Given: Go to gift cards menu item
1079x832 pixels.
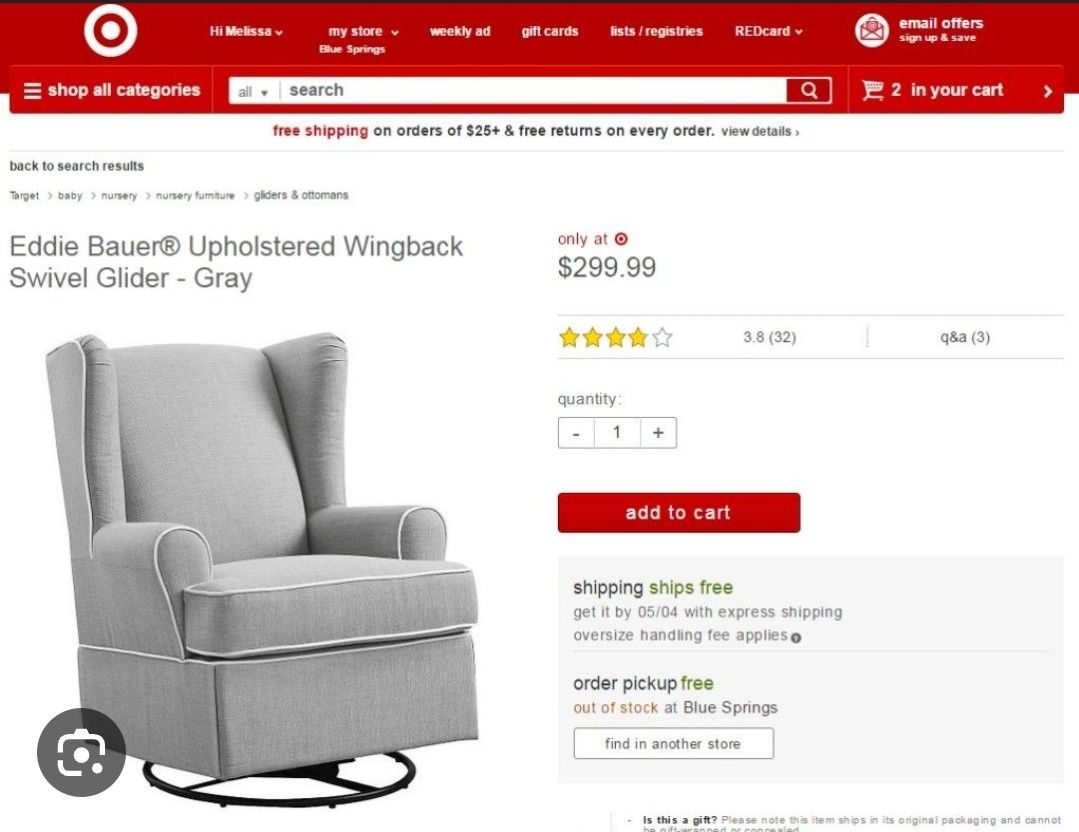Looking at the screenshot, I should [550, 32].
